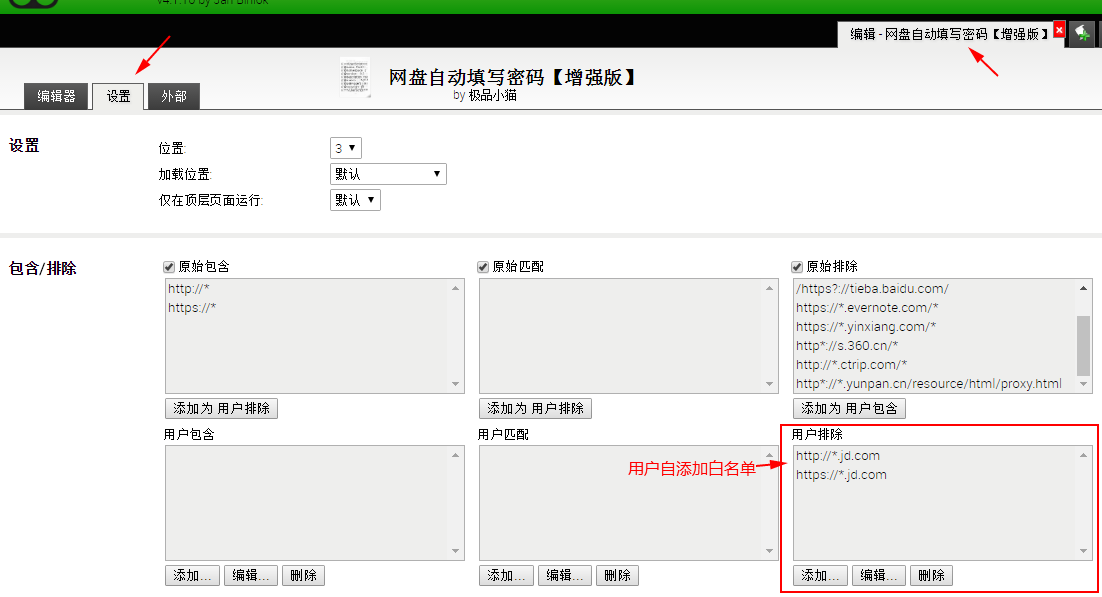Click the script thumbnail icon beside the title
The height and width of the screenshot is (597, 1102).
[354, 78]
